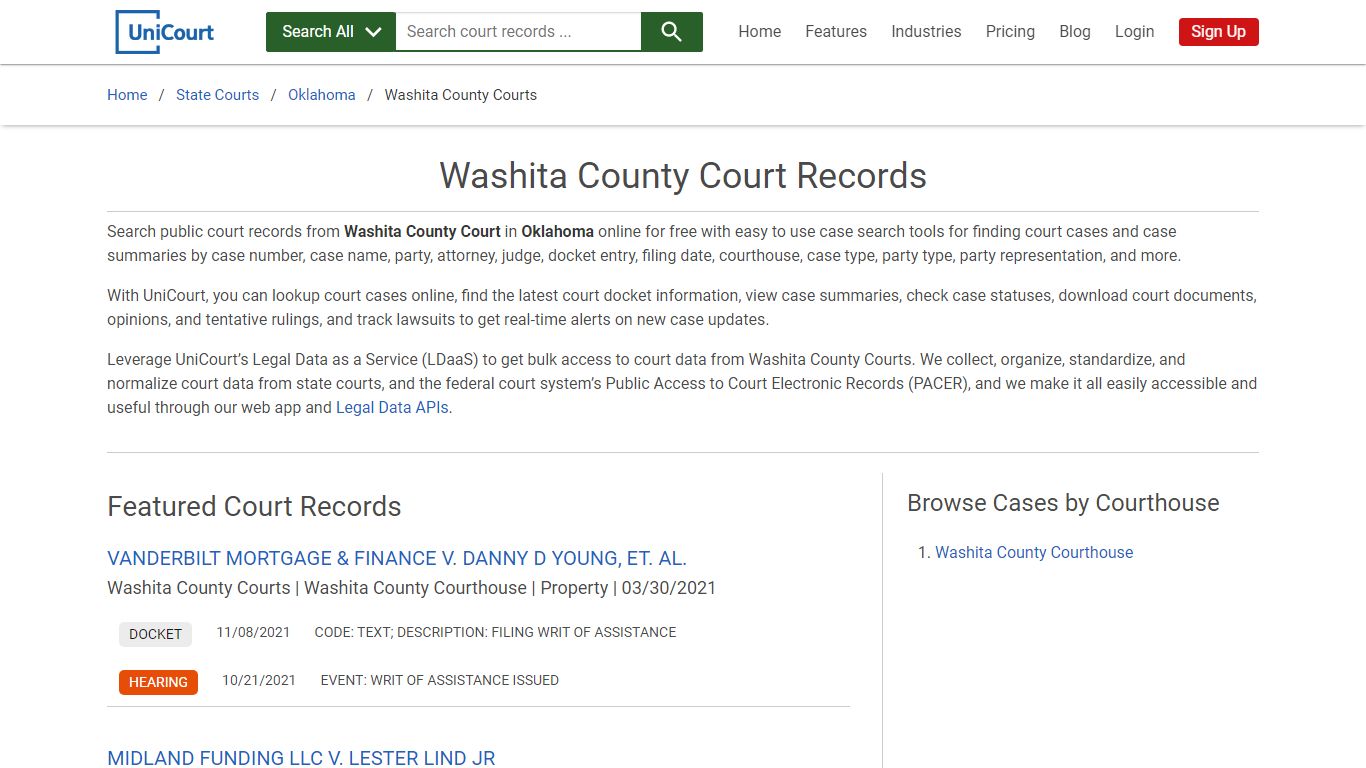Open Oklahoma breadcrumb link
Screen dimensions: 1366x768
click(322, 95)
